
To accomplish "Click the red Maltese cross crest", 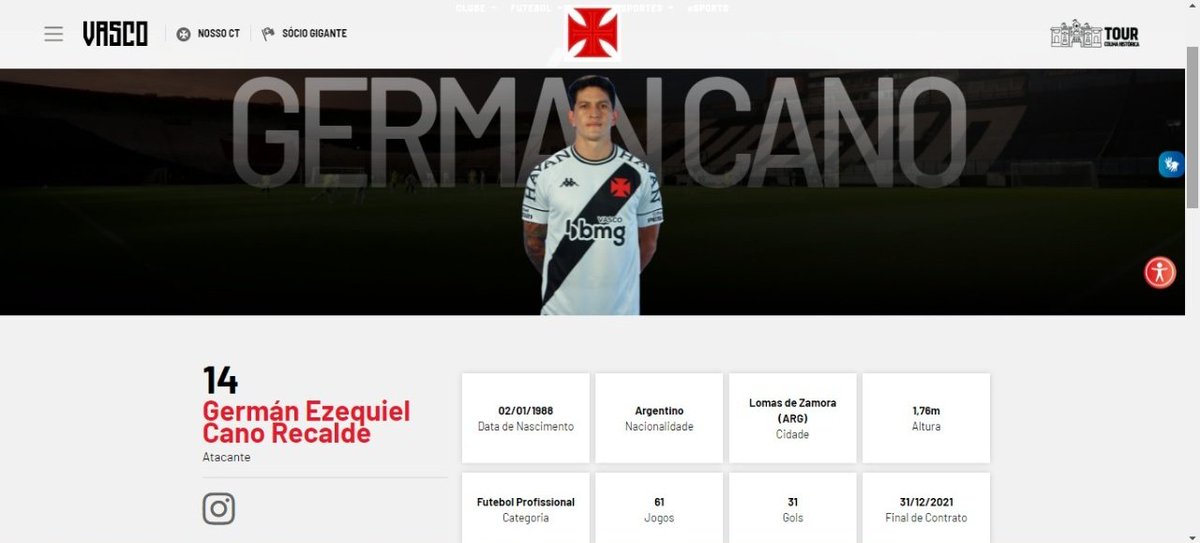I will point(592,31).
